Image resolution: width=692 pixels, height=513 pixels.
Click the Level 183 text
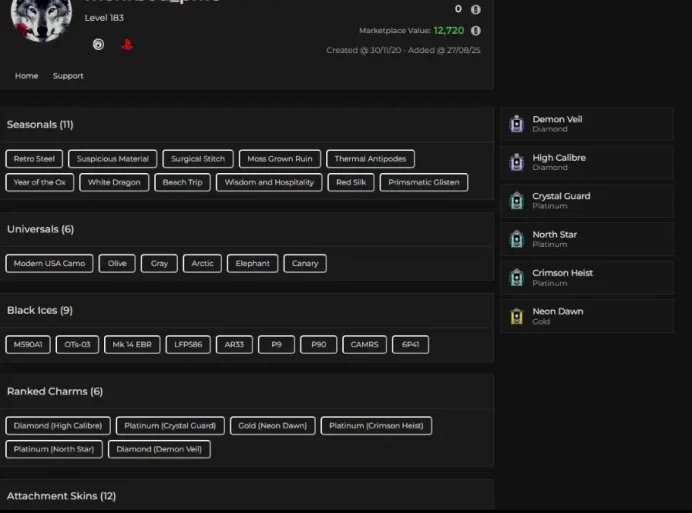pos(104,18)
